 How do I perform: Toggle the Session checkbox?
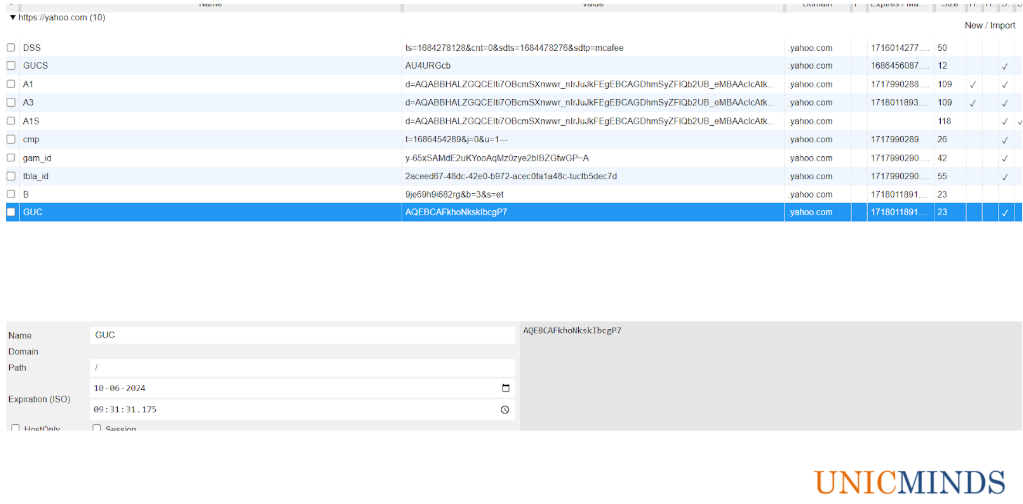coord(97,428)
